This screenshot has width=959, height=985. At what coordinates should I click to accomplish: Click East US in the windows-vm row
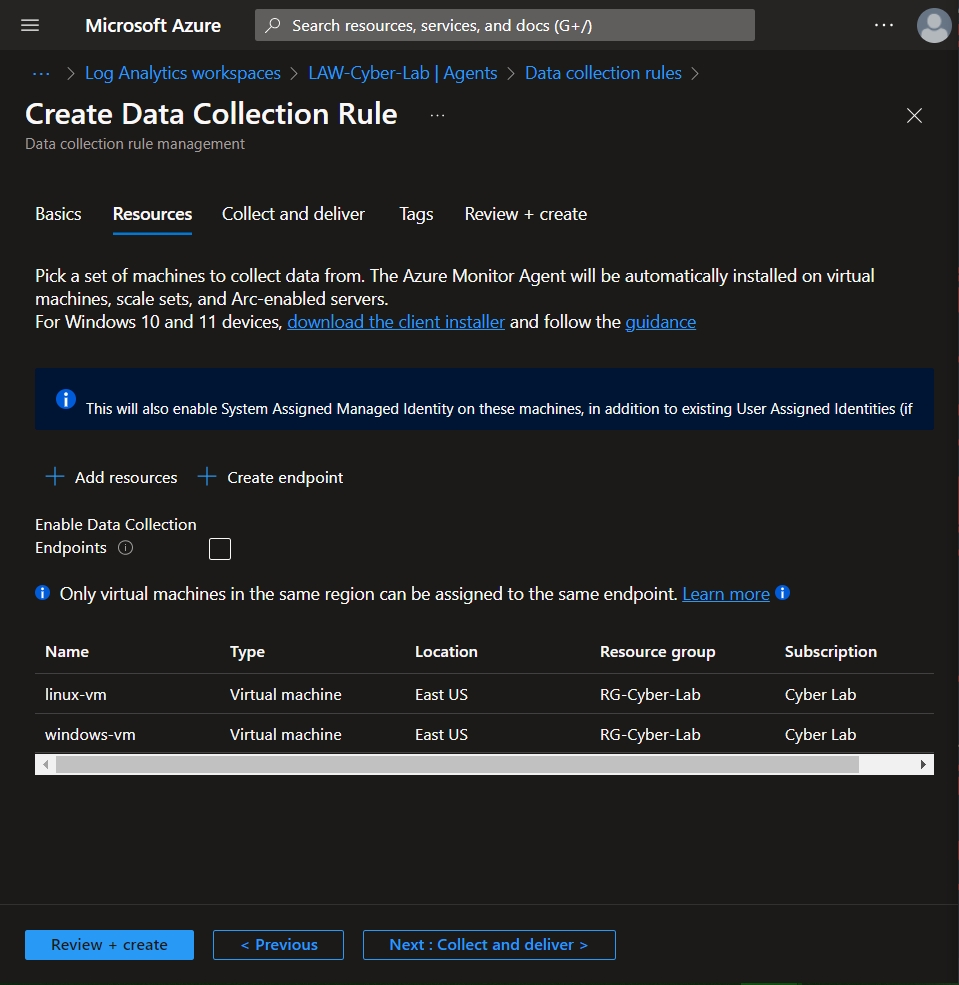pyautogui.click(x=441, y=734)
